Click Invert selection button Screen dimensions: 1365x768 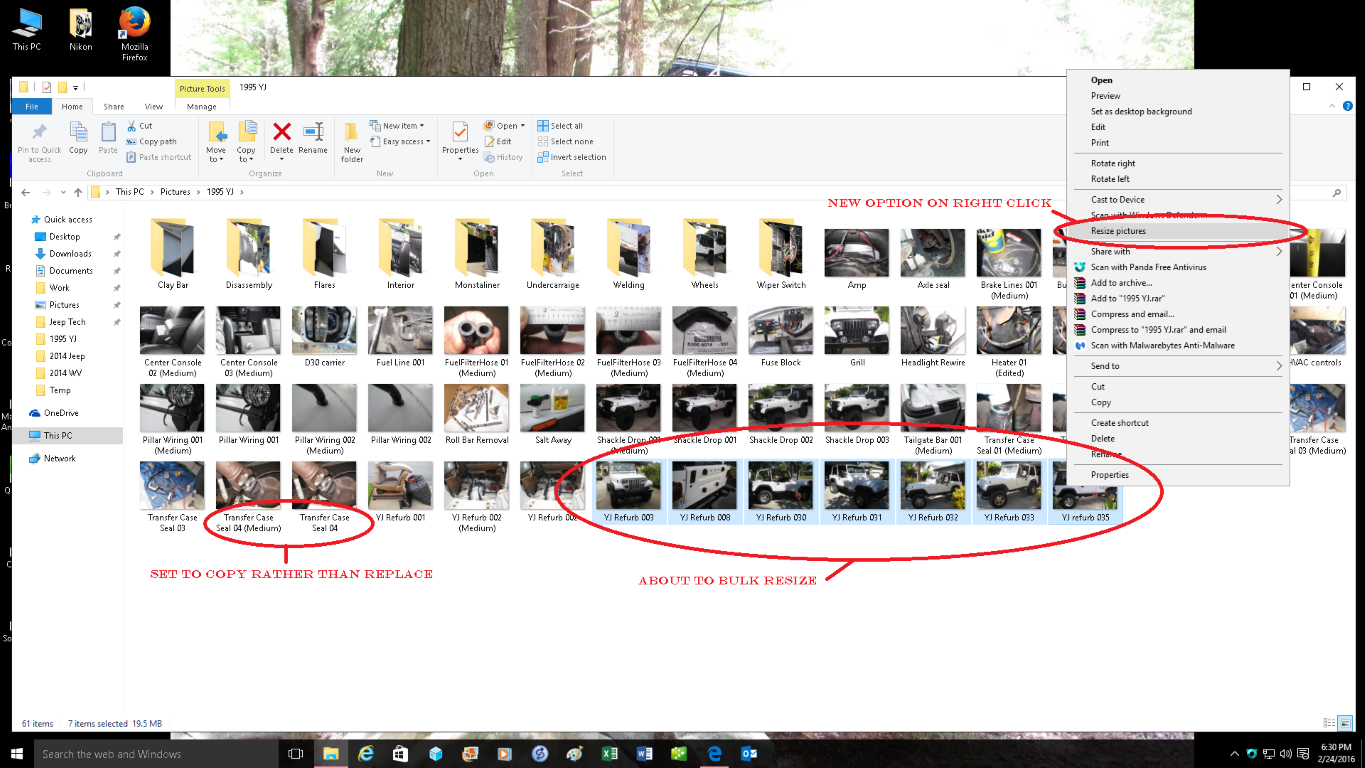577,157
